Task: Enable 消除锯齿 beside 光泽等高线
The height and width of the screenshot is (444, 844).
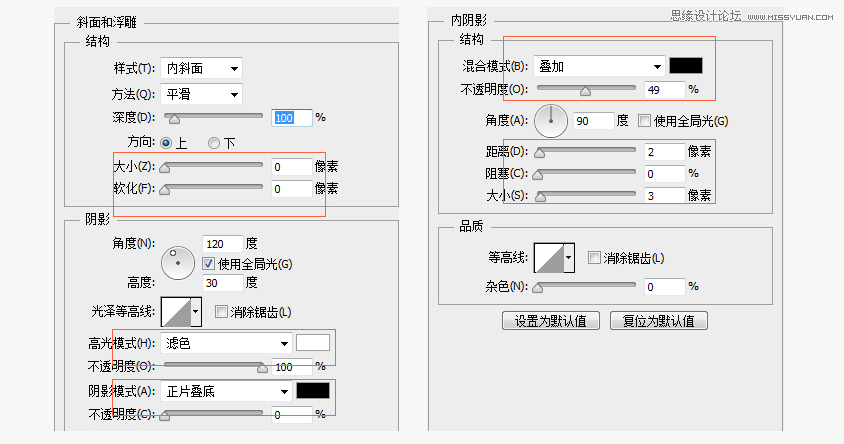Action: (x=221, y=312)
